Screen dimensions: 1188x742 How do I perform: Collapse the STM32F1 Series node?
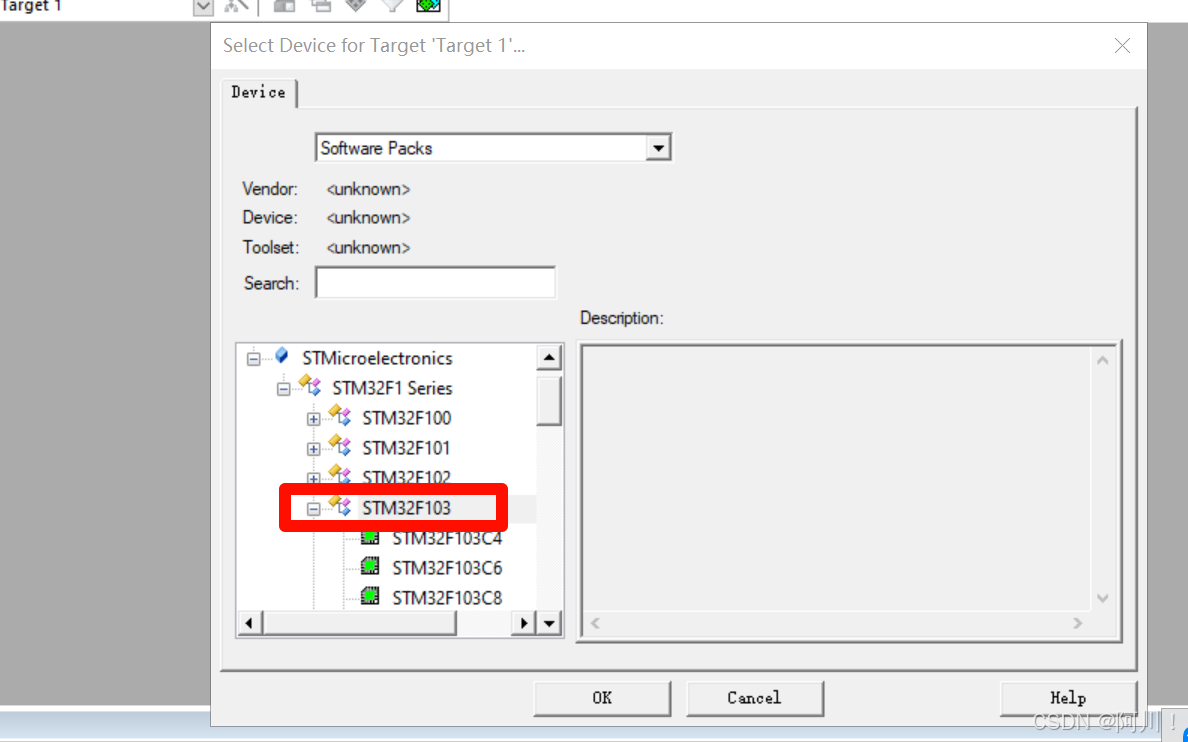coord(283,389)
